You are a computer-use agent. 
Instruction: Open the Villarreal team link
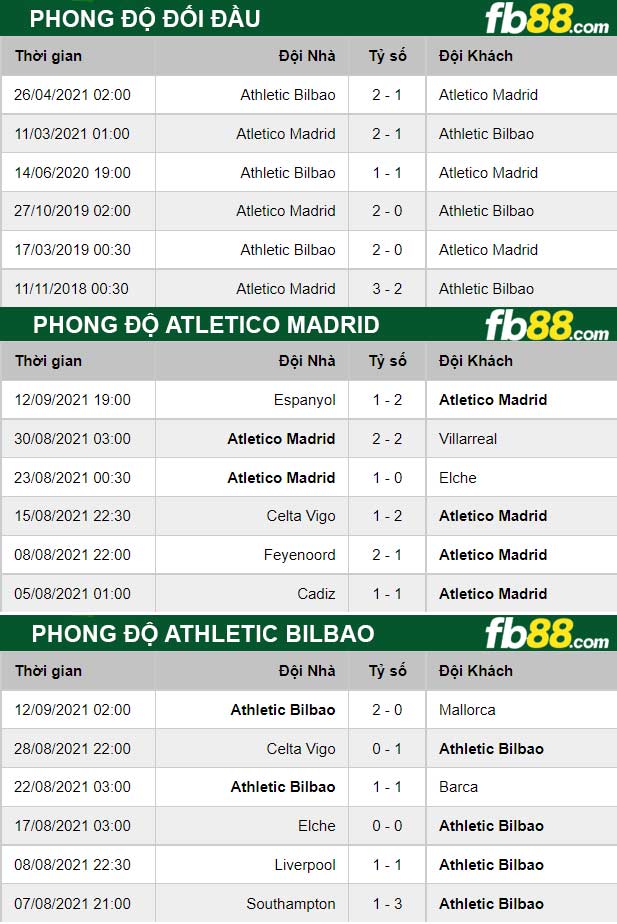(x=468, y=439)
